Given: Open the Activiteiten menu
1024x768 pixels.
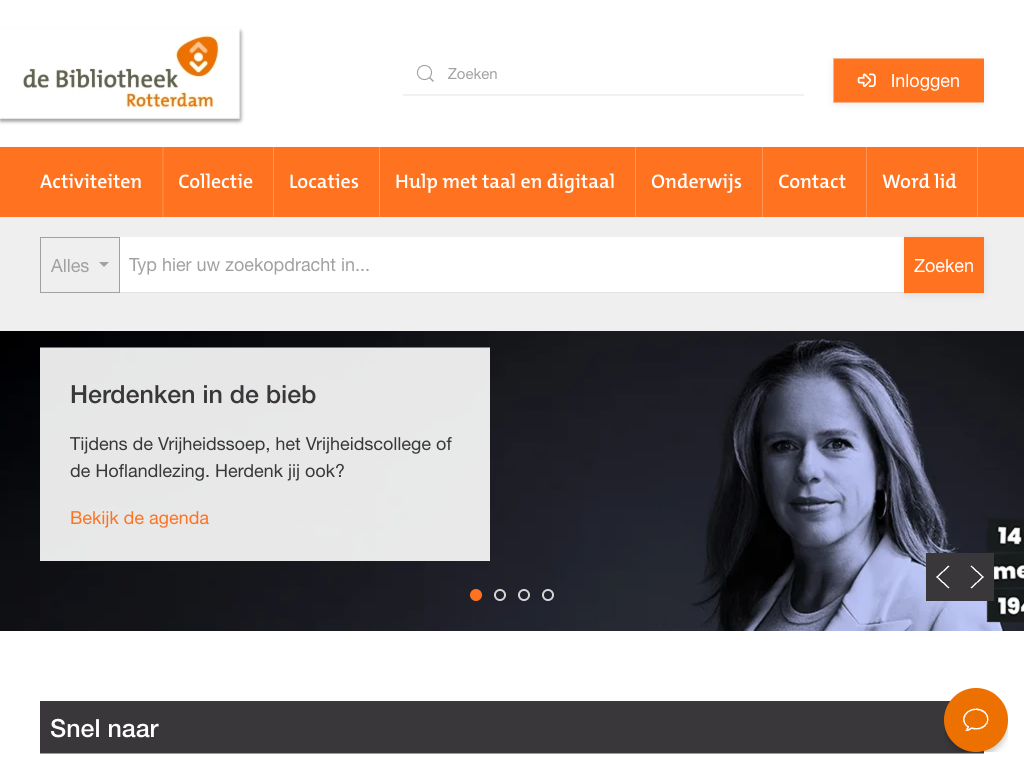Looking at the screenshot, I should pyautogui.click(x=91, y=182).
